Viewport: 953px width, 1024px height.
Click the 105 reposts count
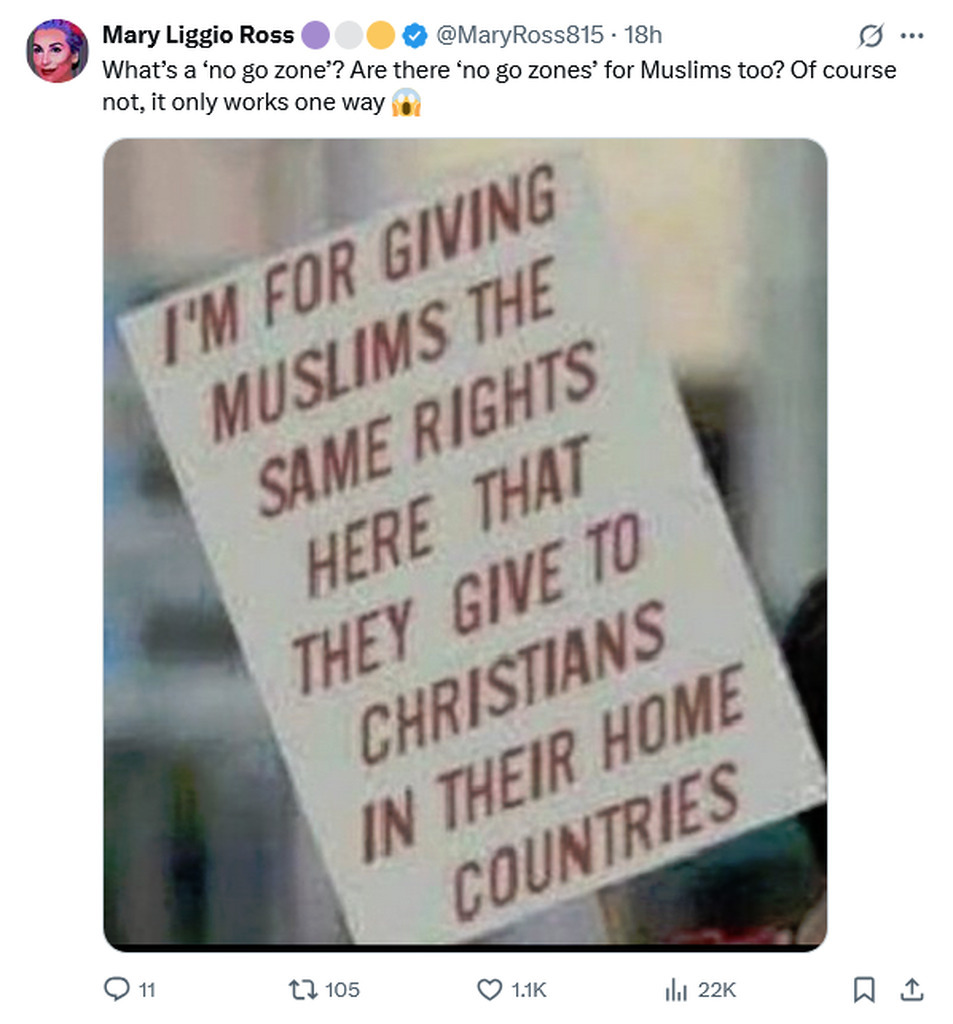point(342,990)
